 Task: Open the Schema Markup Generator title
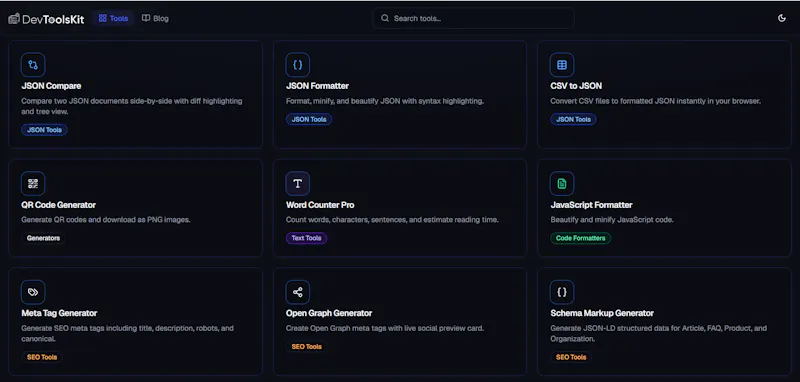[602, 313]
